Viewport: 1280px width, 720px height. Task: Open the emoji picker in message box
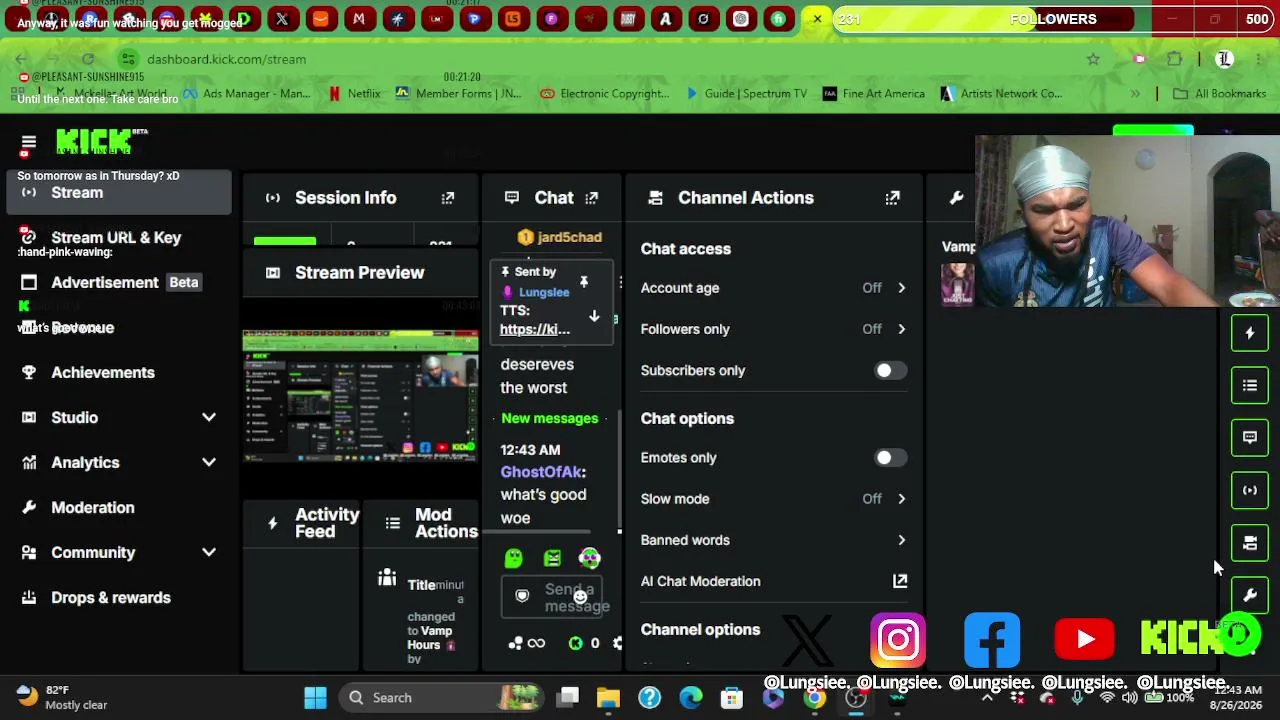[x=580, y=597]
